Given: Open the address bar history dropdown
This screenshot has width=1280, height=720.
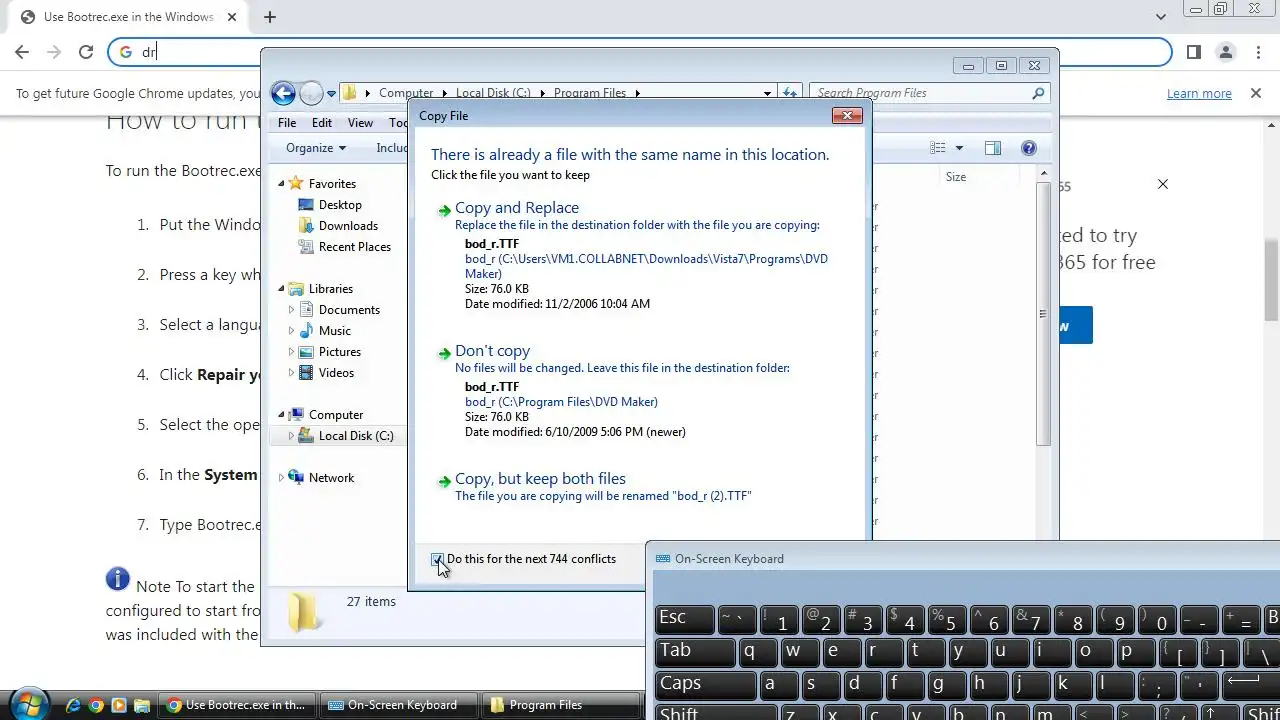Looking at the screenshot, I should (x=767, y=93).
